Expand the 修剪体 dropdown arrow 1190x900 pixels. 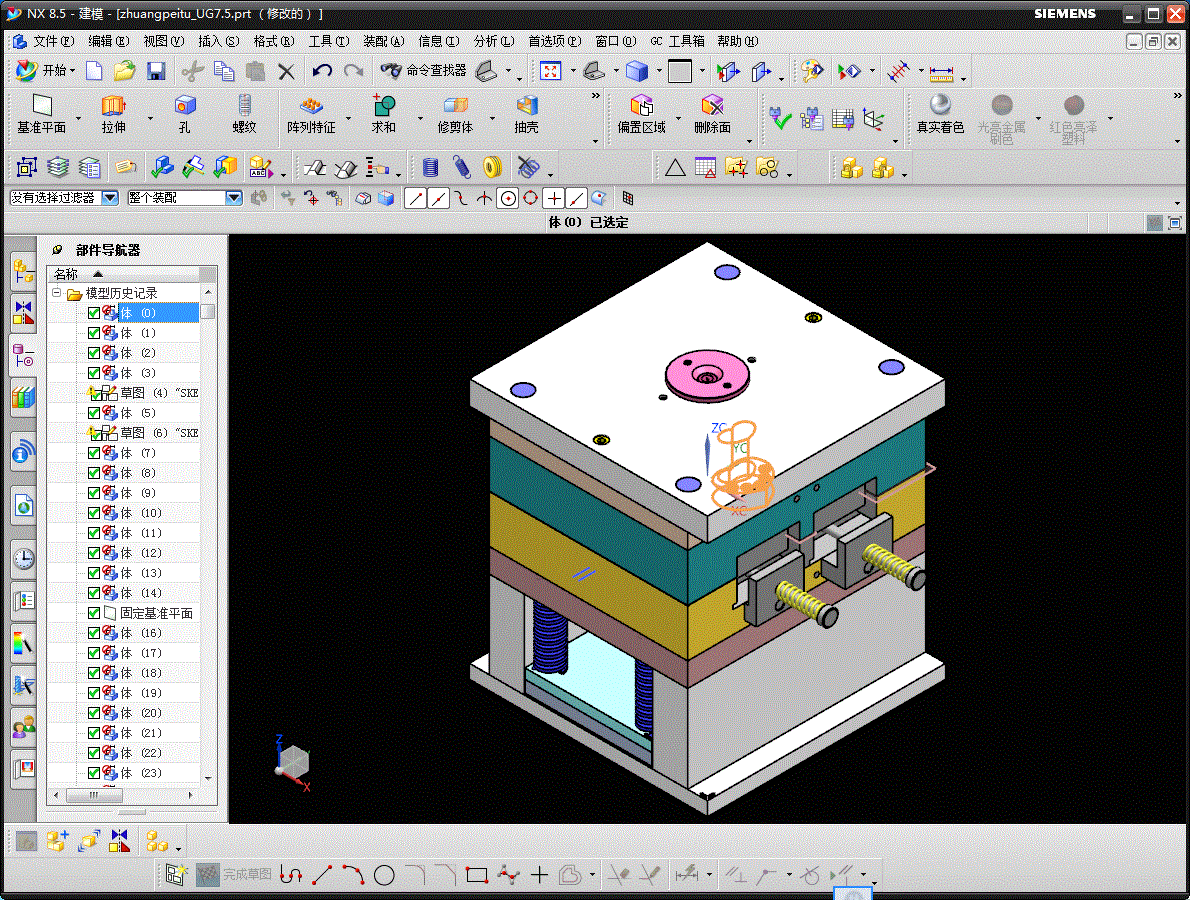click(492, 118)
